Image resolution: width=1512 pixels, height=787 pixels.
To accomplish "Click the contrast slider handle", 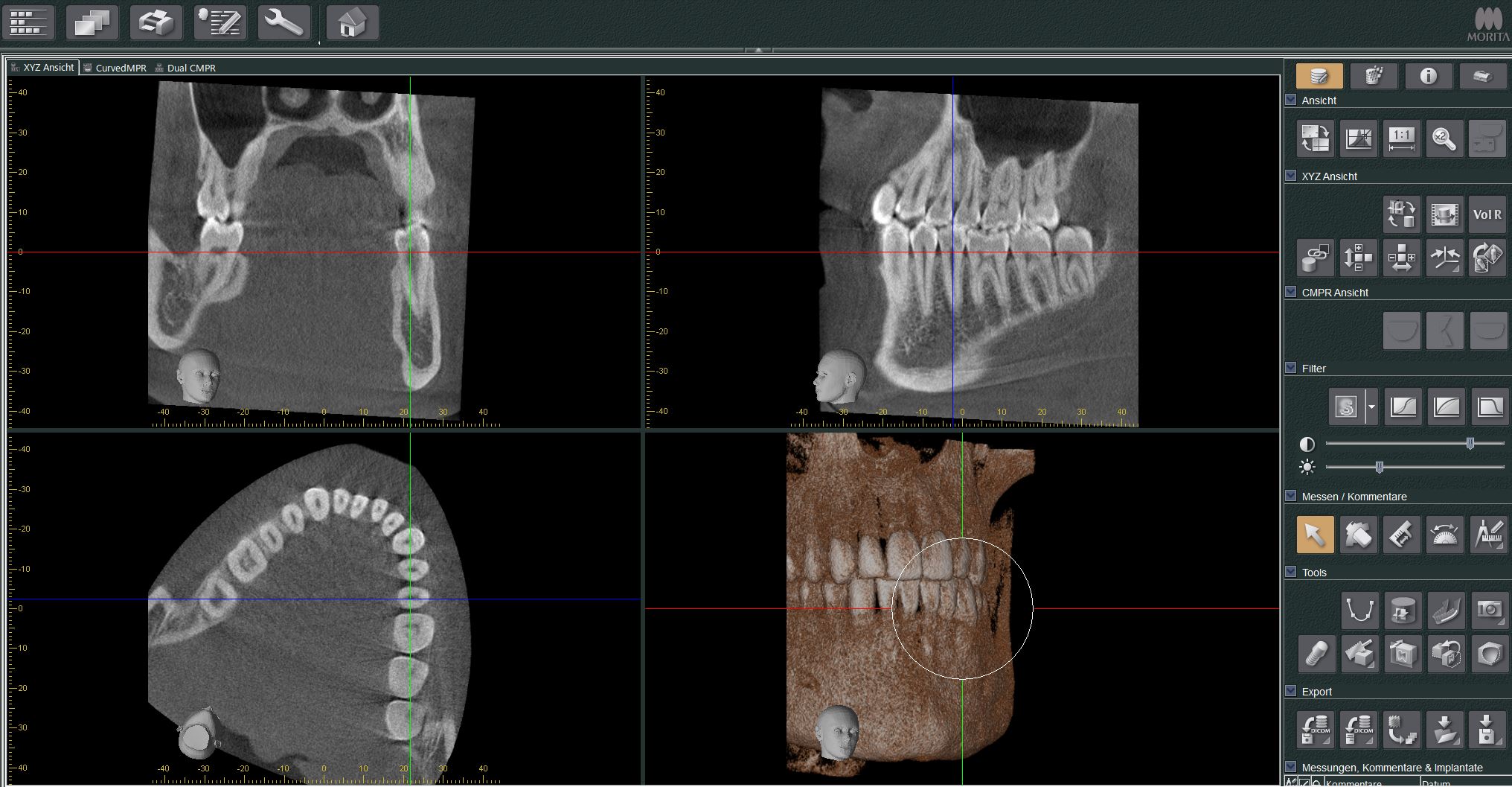I will [1470, 444].
